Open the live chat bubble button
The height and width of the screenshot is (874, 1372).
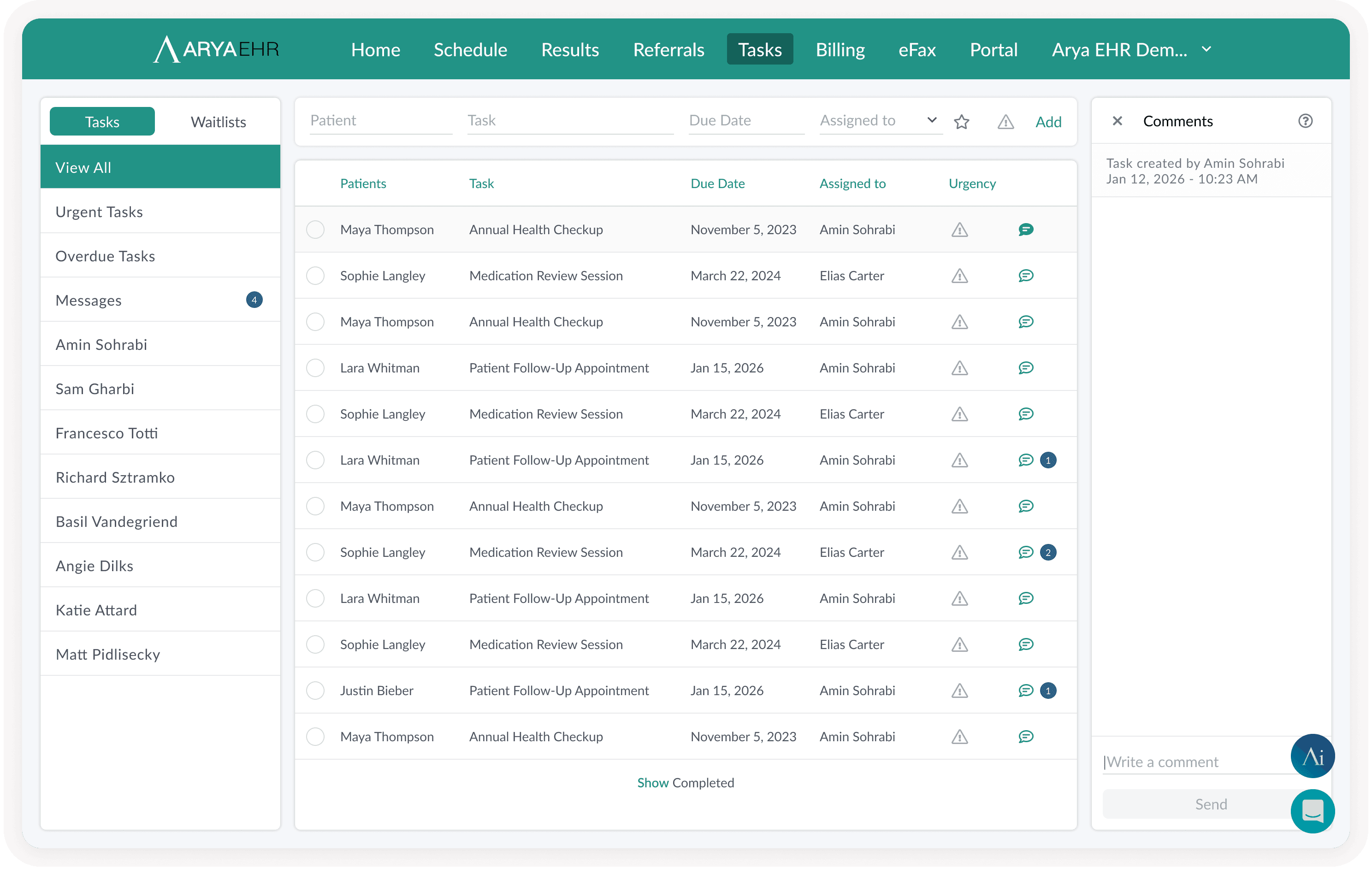pos(1313,811)
